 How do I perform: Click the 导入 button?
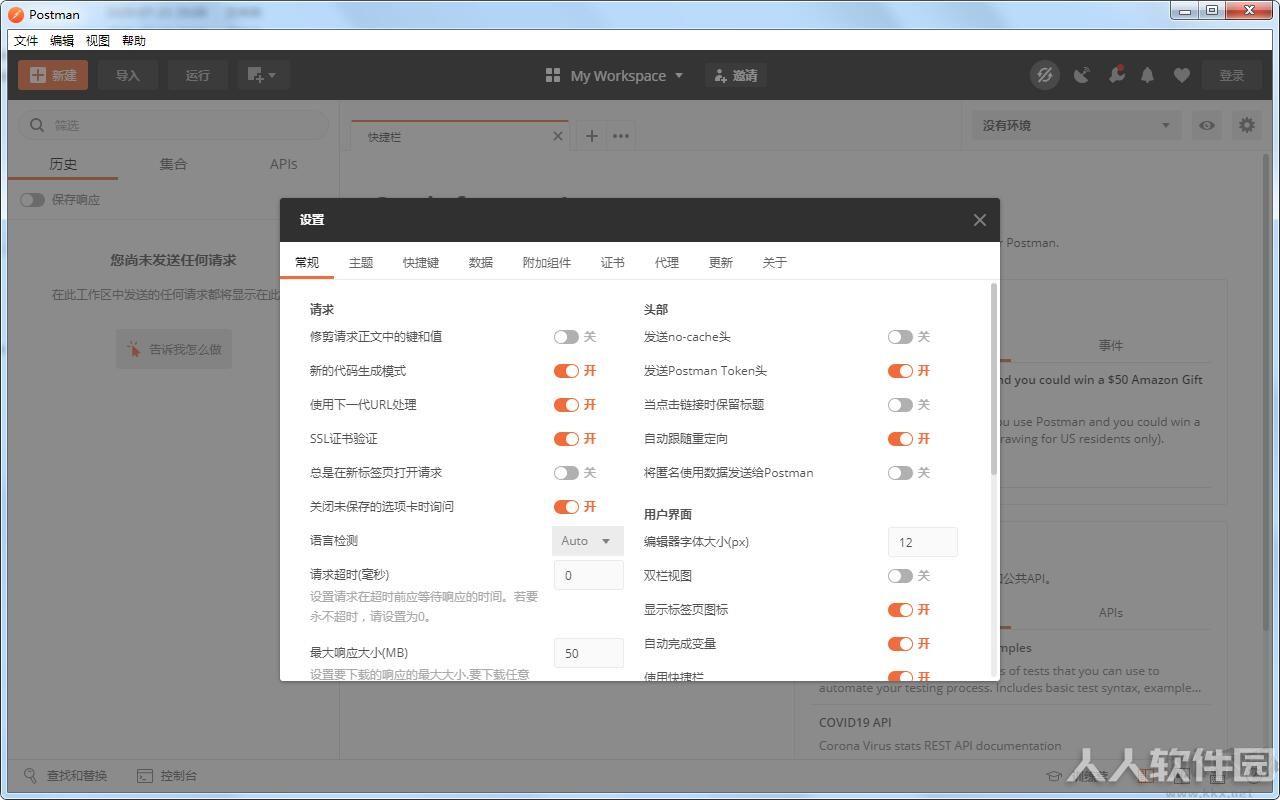tap(127, 75)
